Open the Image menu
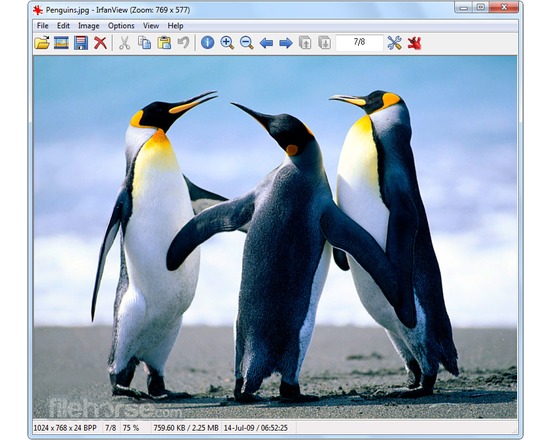The width and height of the screenshot is (550, 440). pyautogui.click(x=88, y=26)
